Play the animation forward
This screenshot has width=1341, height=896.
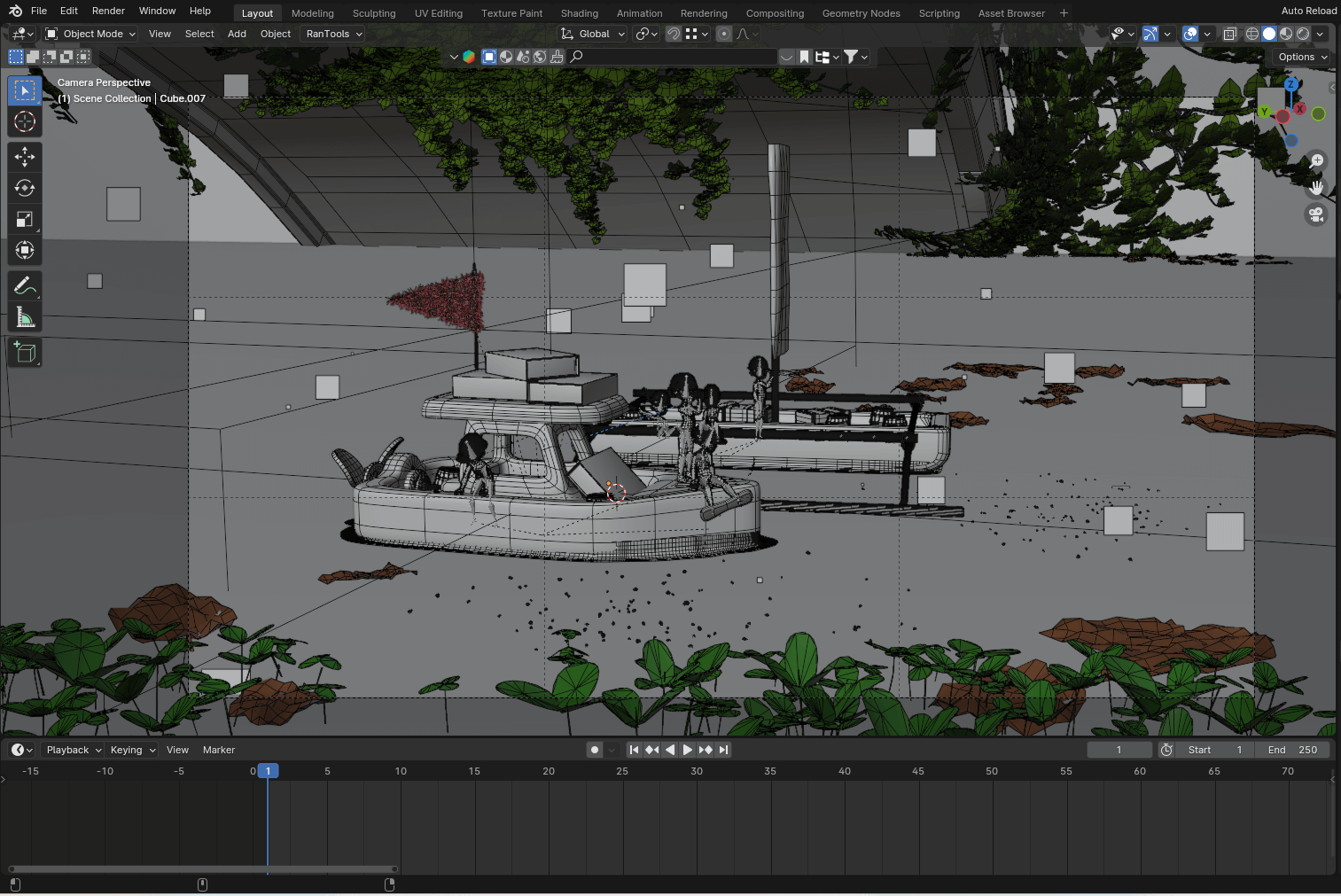[688, 750]
